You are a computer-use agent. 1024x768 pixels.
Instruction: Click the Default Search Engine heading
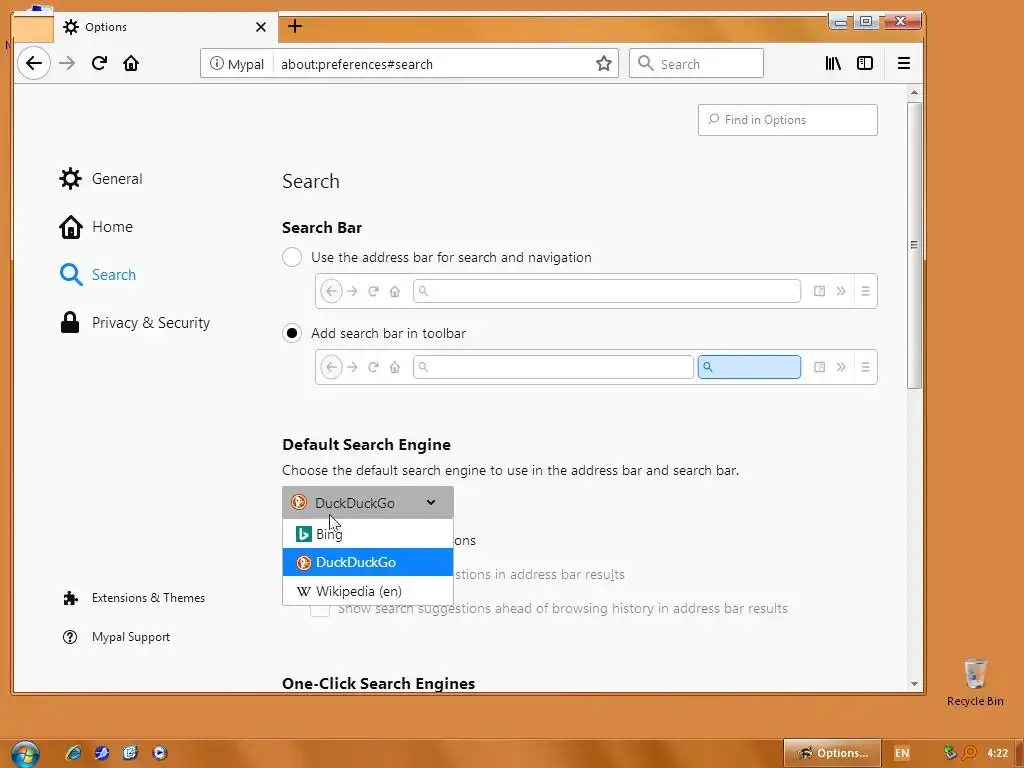(366, 445)
